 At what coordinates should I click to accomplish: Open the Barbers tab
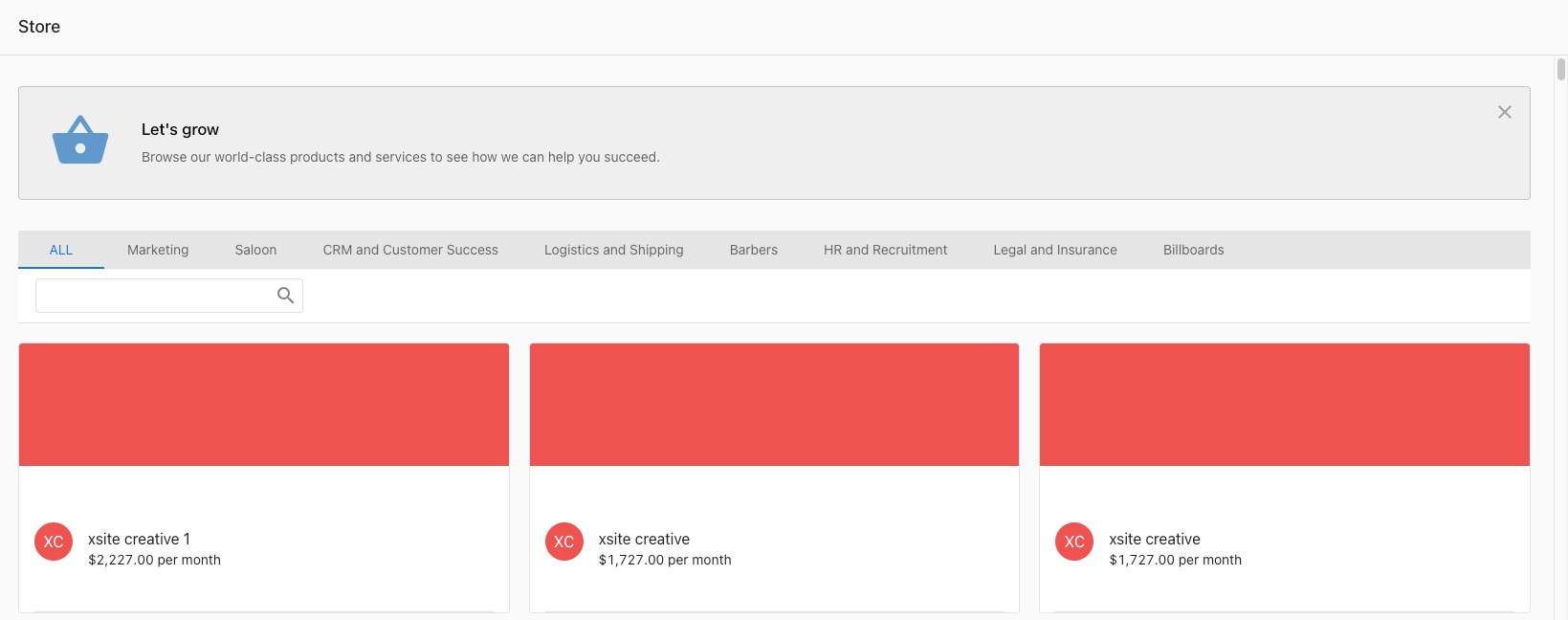coord(754,250)
